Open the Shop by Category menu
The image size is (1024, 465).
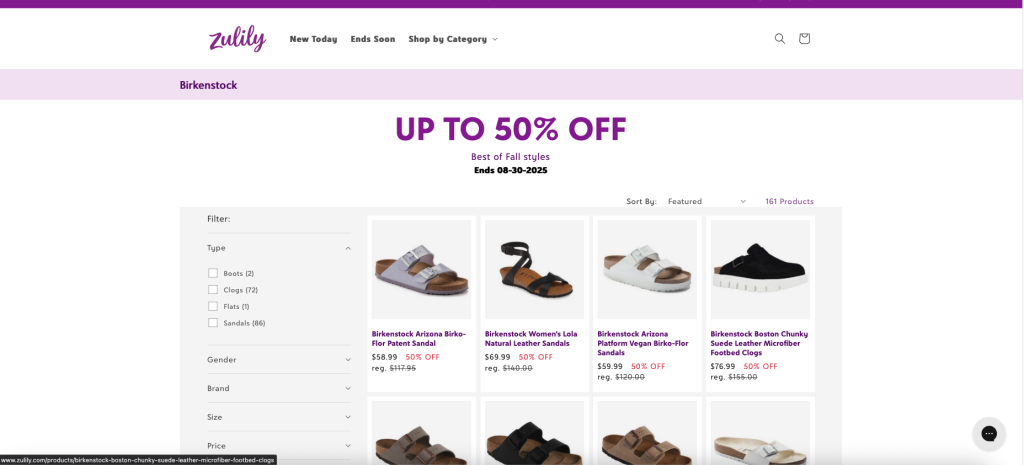(452, 39)
